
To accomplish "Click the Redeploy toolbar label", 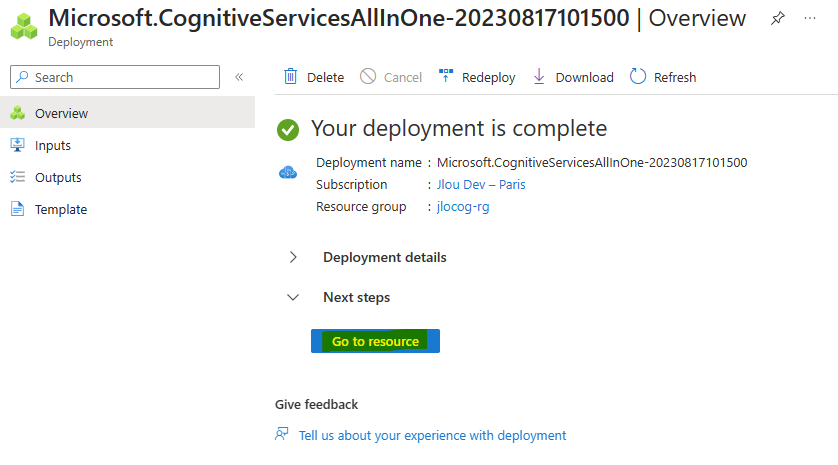I will (488, 78).
